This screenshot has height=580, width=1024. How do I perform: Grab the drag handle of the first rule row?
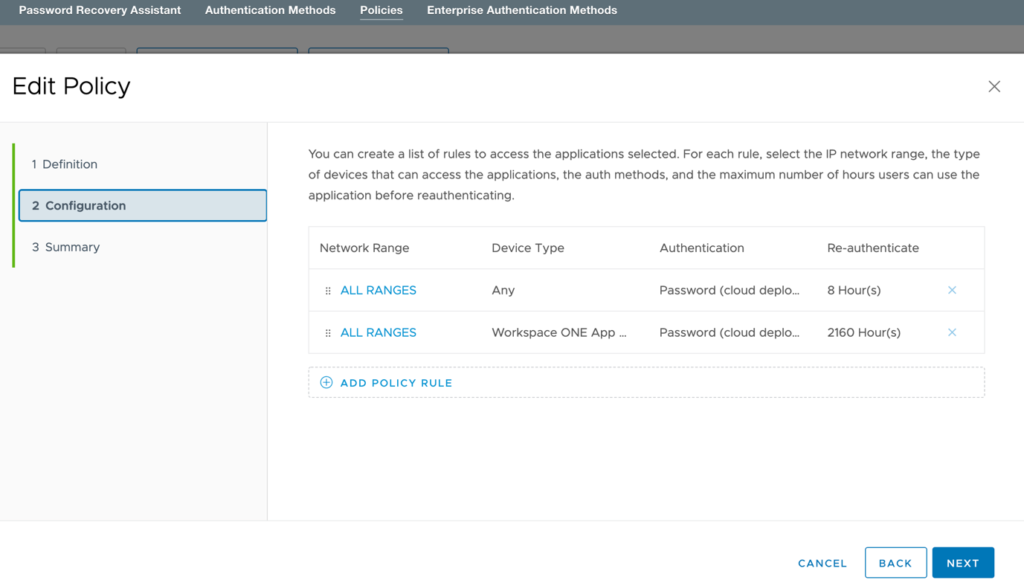point(327,290)
